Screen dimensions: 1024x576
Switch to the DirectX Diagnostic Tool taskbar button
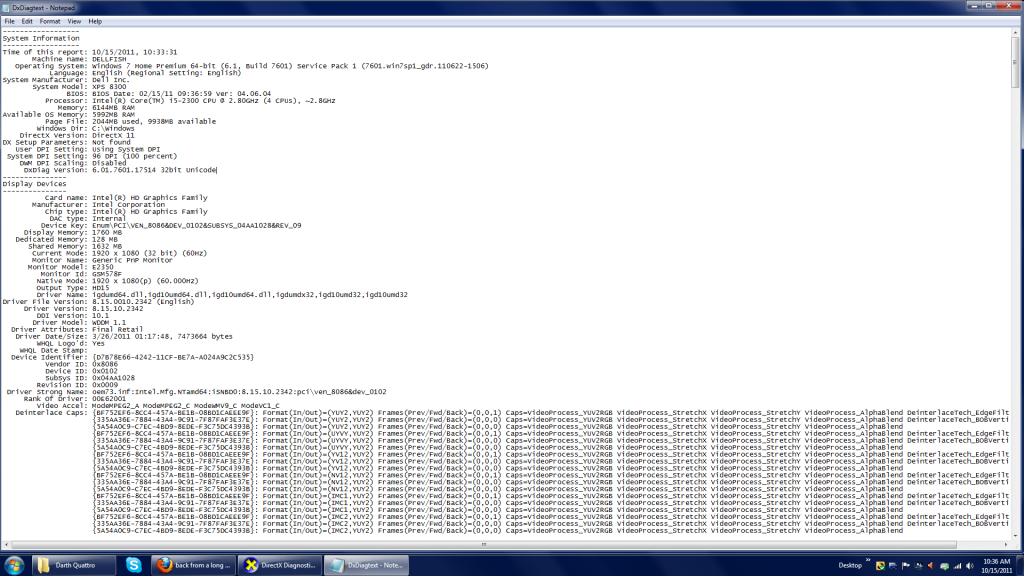pos(280,566)
